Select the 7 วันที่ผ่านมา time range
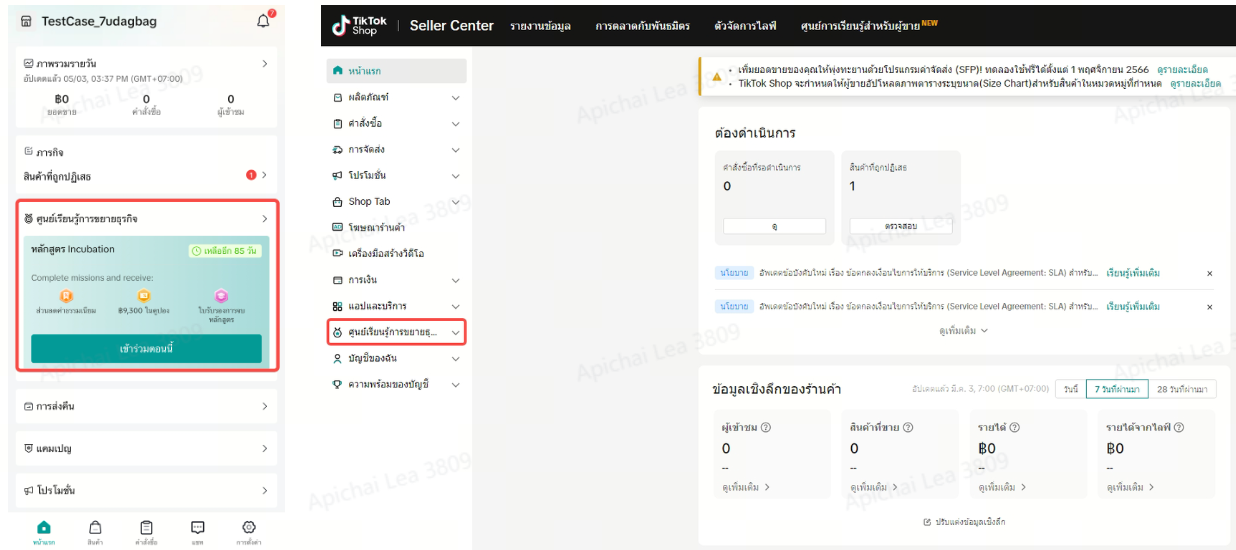The height and width of the screenshot is (550, 1236). [1116, 388]
